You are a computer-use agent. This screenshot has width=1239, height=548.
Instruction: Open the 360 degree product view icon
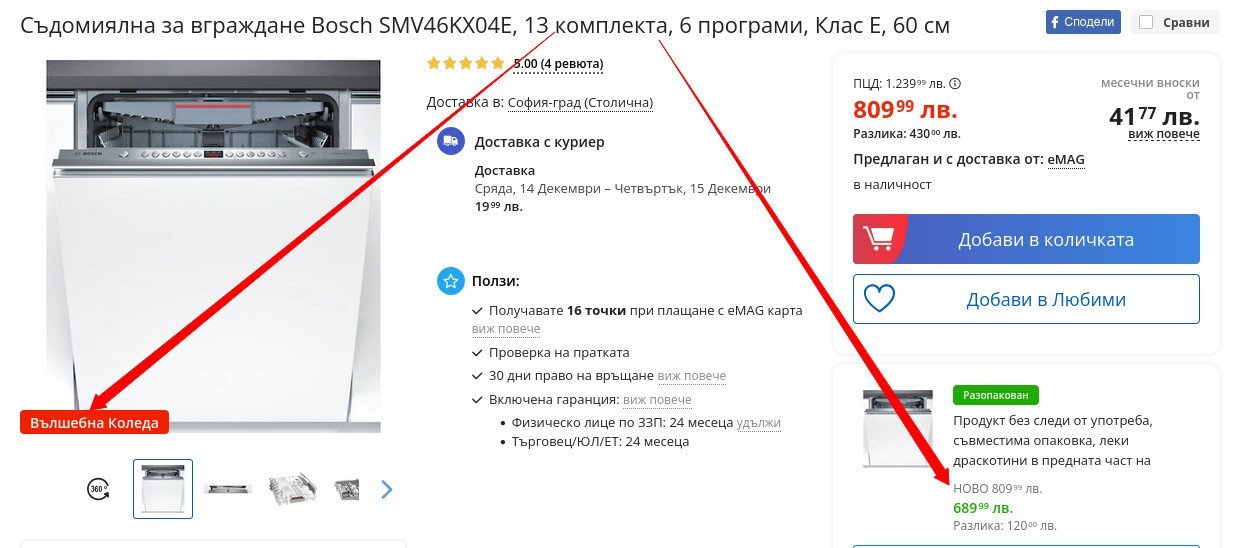click(x=98, y=489)
